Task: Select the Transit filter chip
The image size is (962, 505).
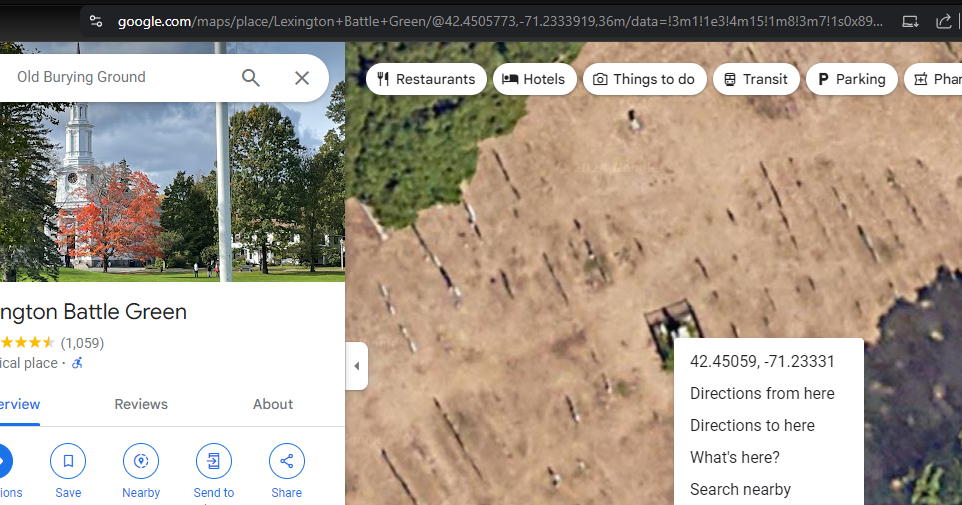Action: pos(756,79)
